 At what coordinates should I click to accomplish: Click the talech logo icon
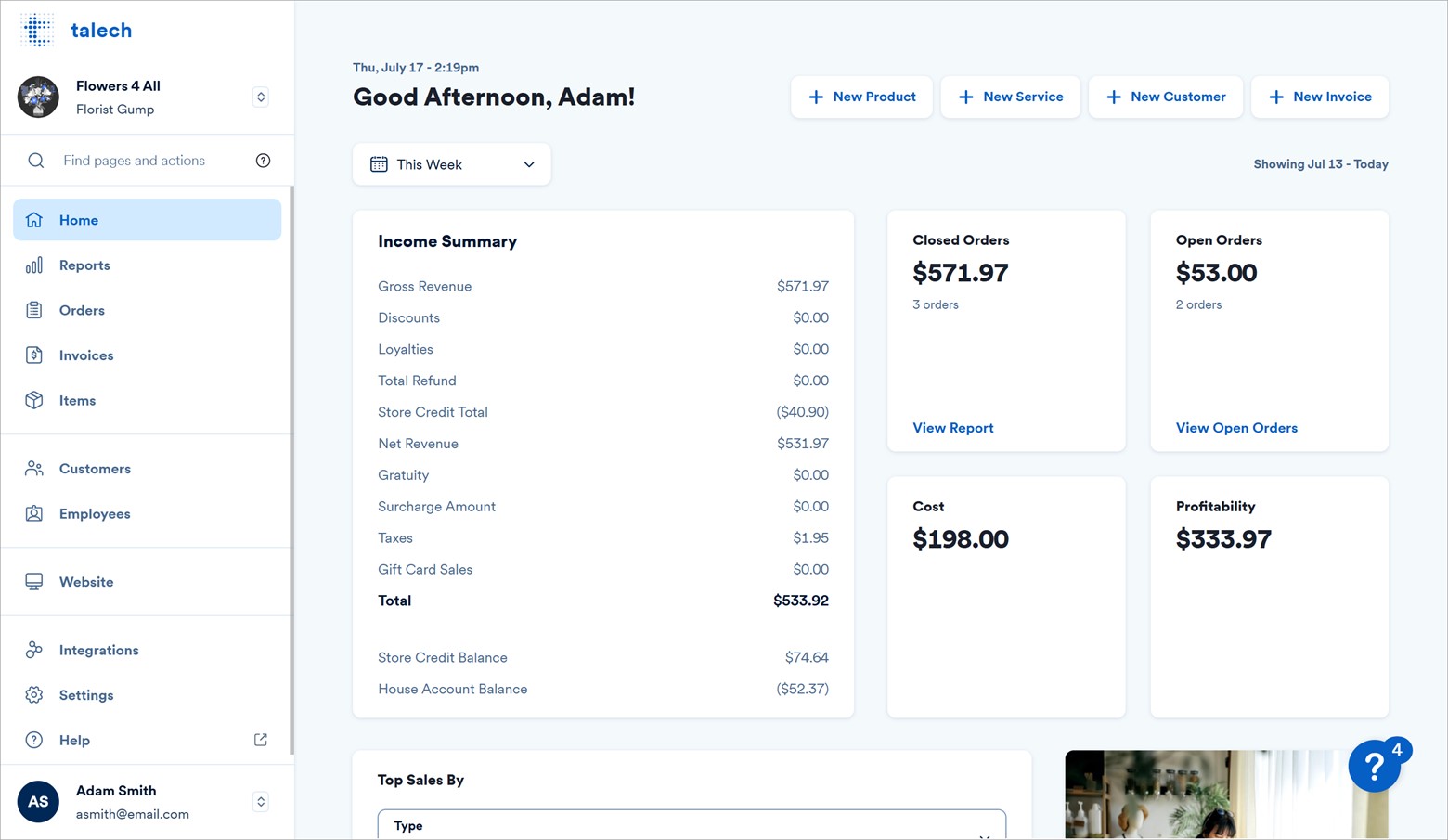click(x=37, y=30)
